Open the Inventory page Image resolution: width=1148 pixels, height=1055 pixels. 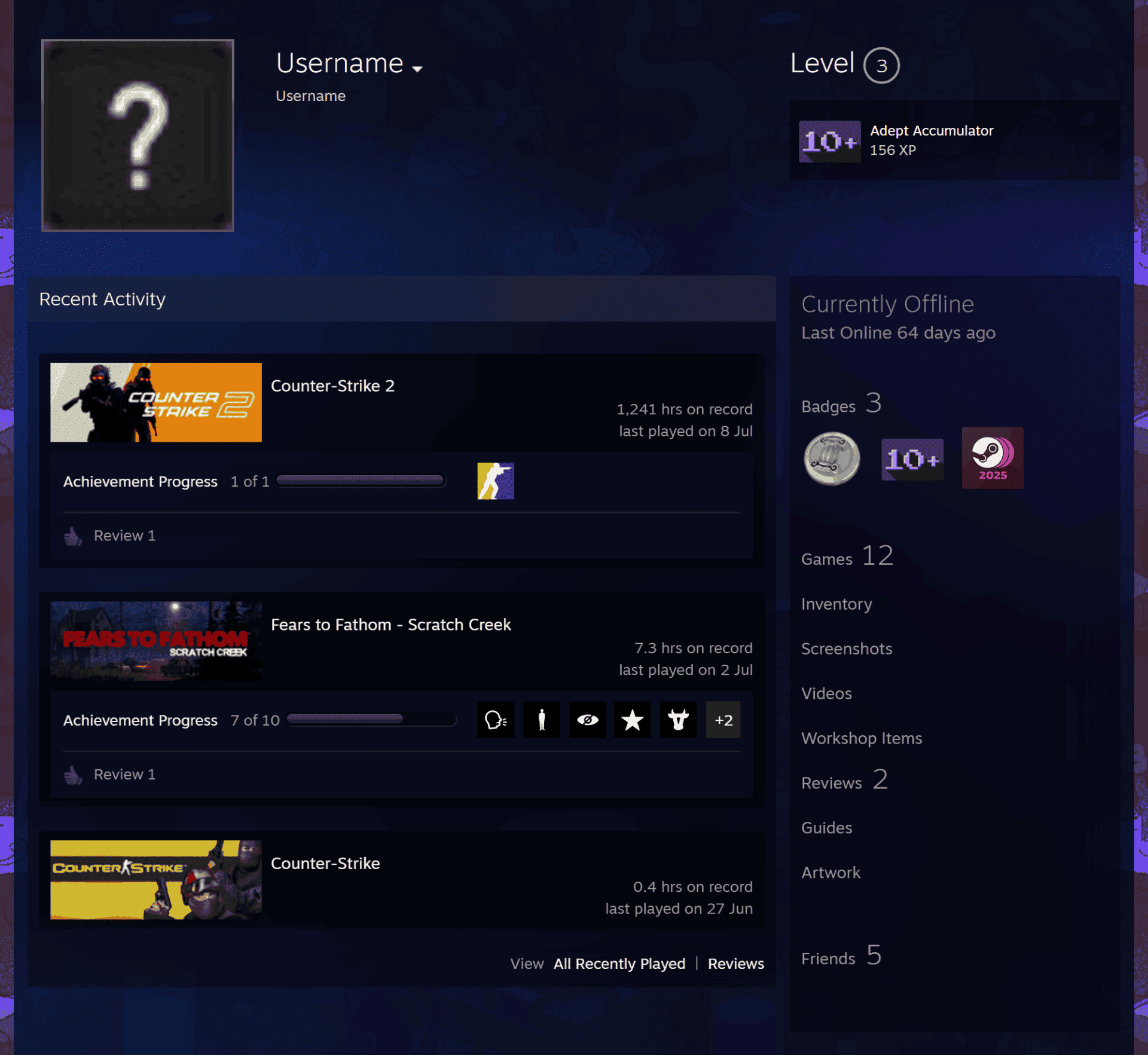coord(836,604)
